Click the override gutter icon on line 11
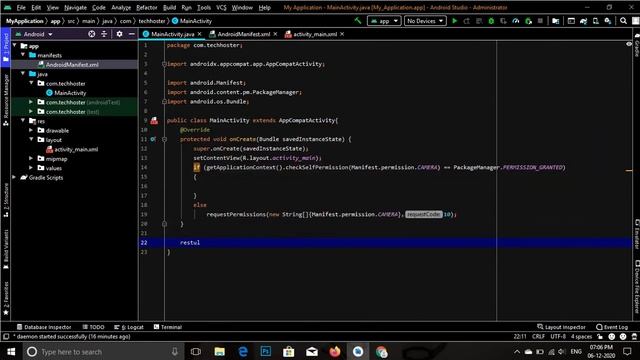The width and height of the screenshot is (640, 360). click(x=152, y=139)
